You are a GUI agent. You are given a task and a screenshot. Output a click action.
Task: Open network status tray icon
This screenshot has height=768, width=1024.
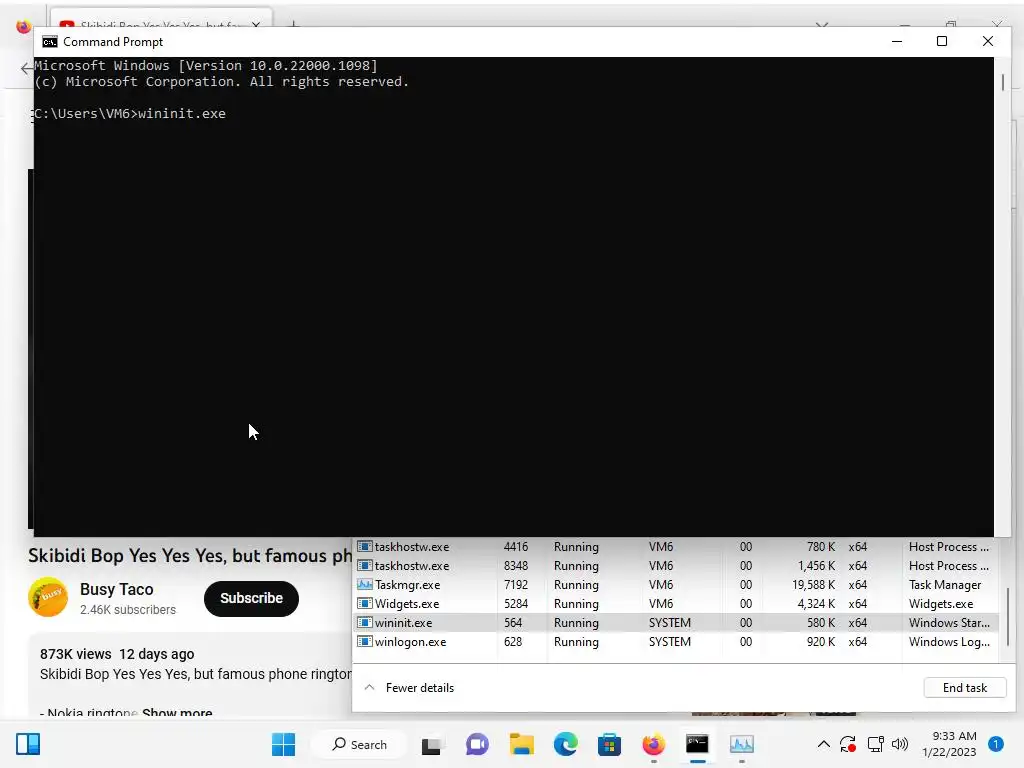(x=875, y=744)
